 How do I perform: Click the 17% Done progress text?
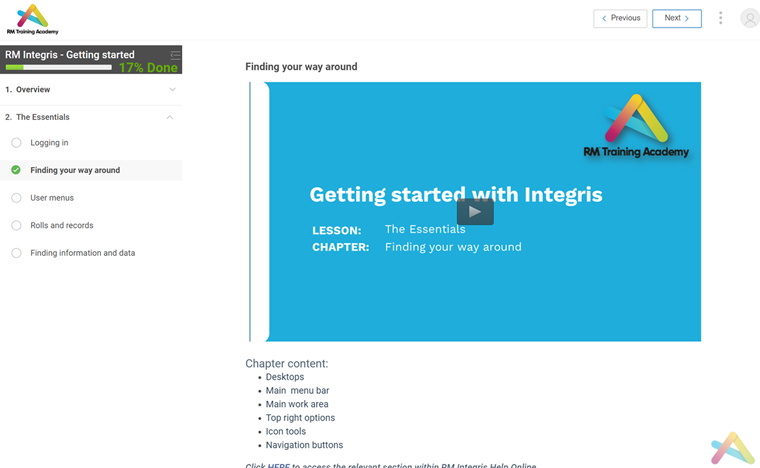click(148, 68)
